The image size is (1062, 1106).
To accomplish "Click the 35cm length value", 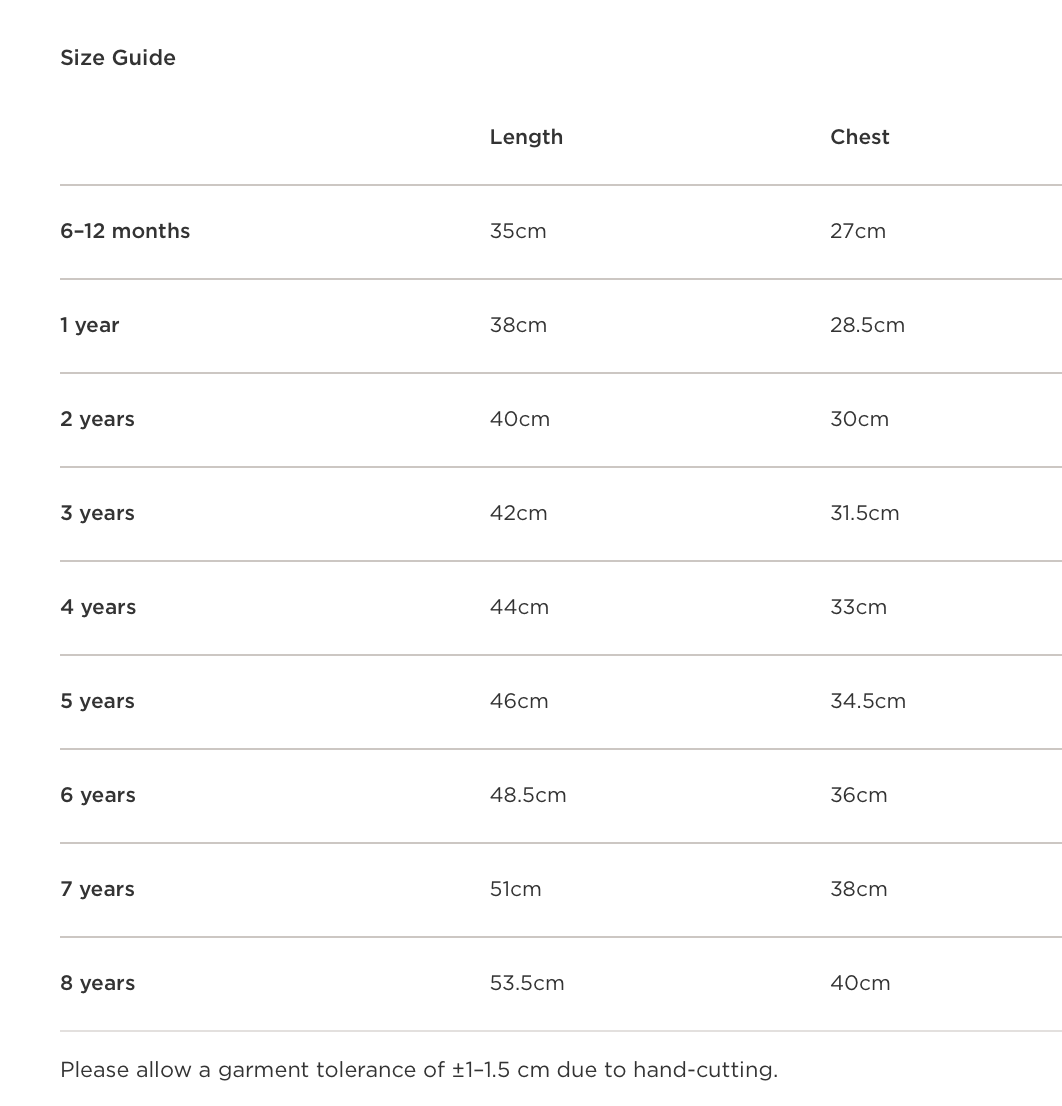I will coord(518,231).
